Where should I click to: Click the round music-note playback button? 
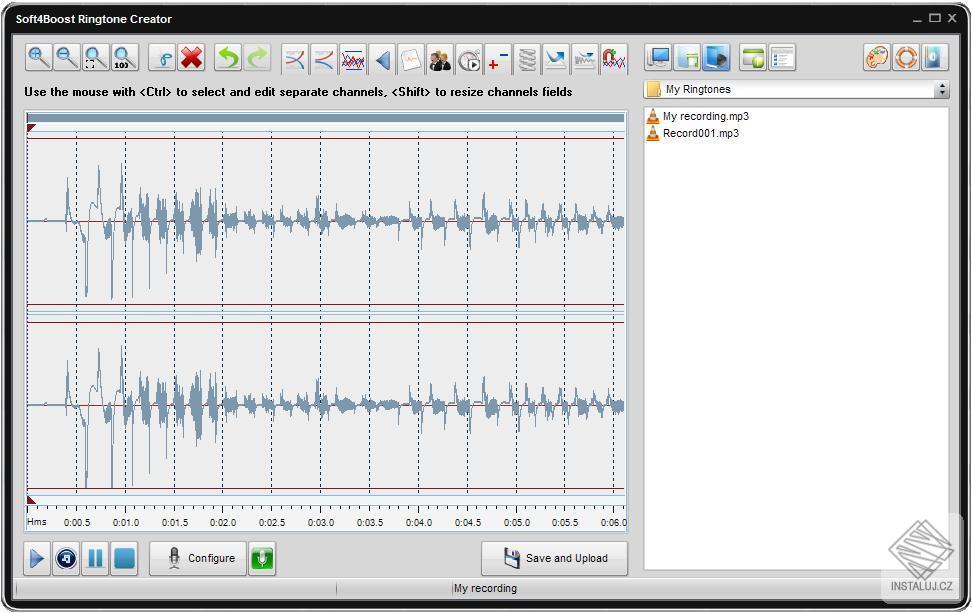(x=66, y=558)
